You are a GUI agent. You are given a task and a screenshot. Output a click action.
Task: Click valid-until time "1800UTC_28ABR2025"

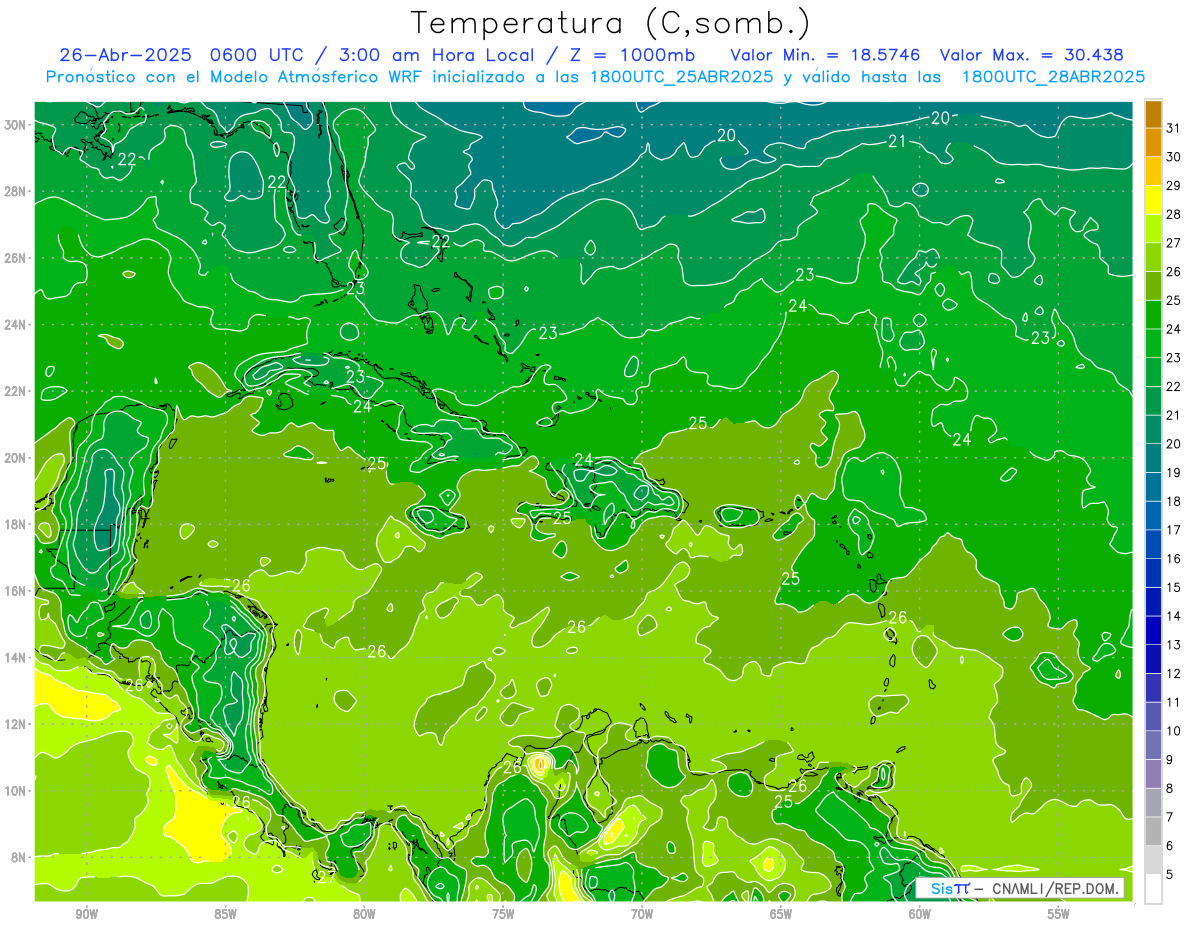[x=1053, y=76]
